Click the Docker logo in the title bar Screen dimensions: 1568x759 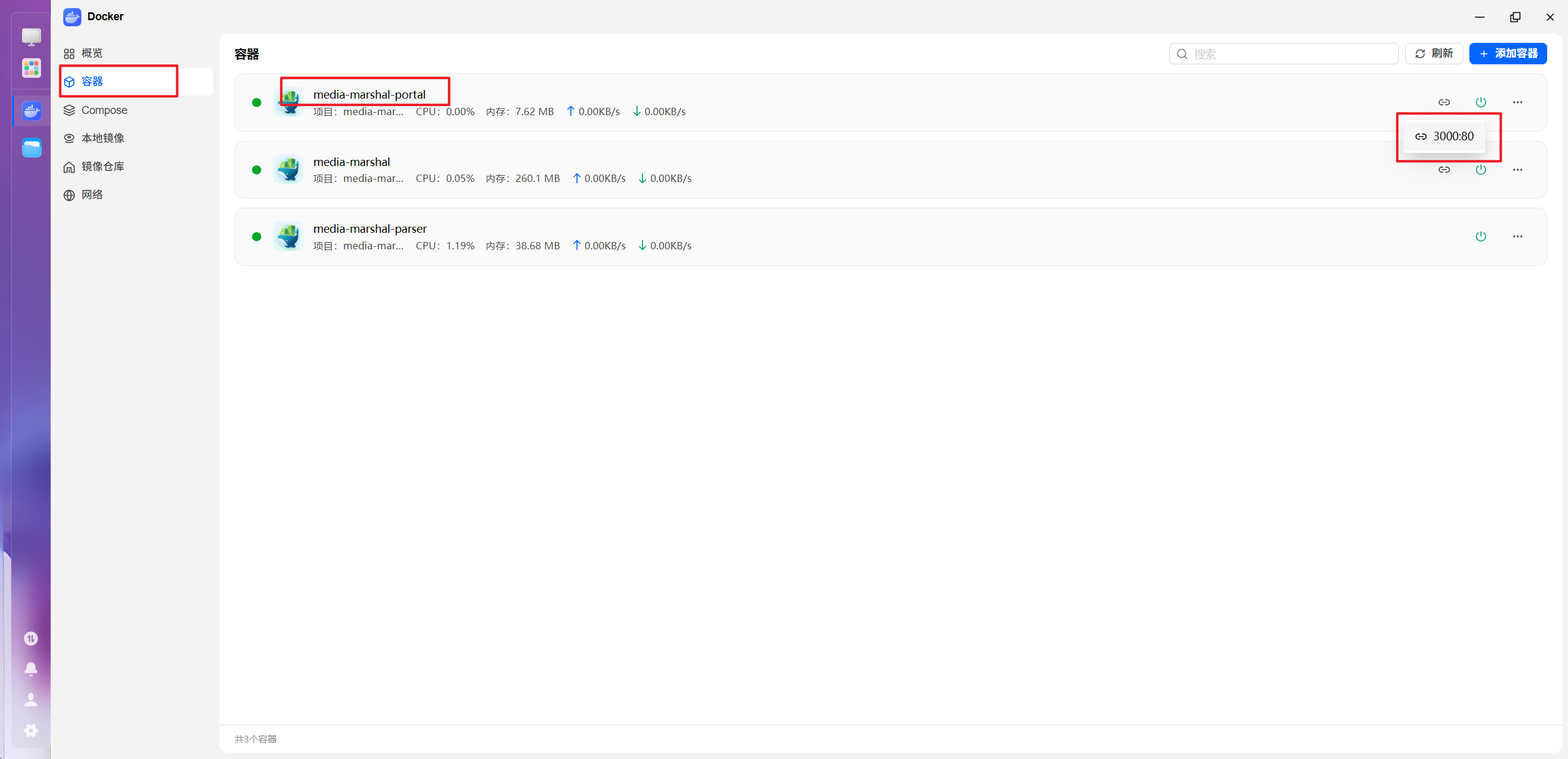pyautogui.click(x=72, y=17)
